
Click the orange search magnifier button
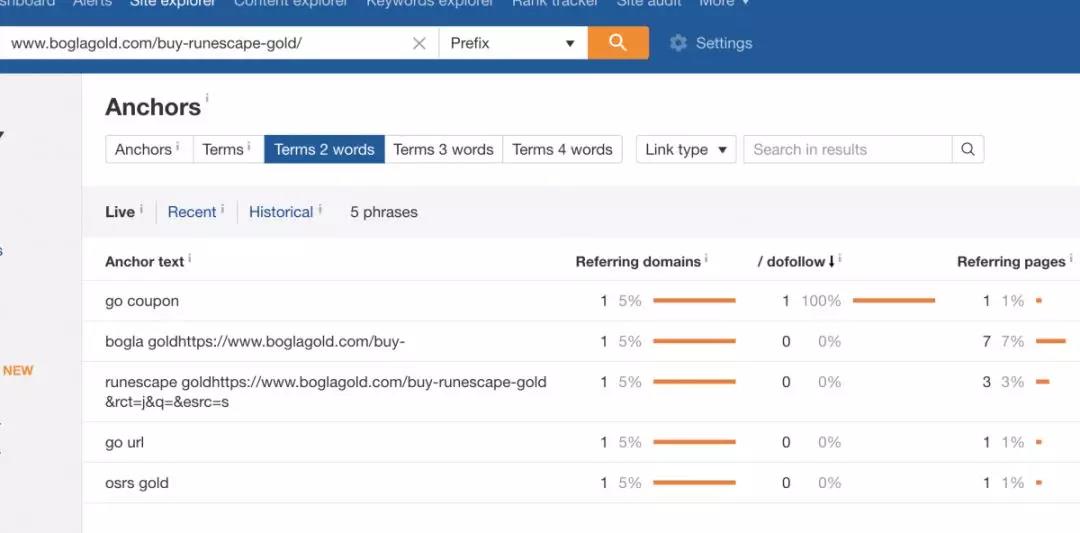[618, 43]
